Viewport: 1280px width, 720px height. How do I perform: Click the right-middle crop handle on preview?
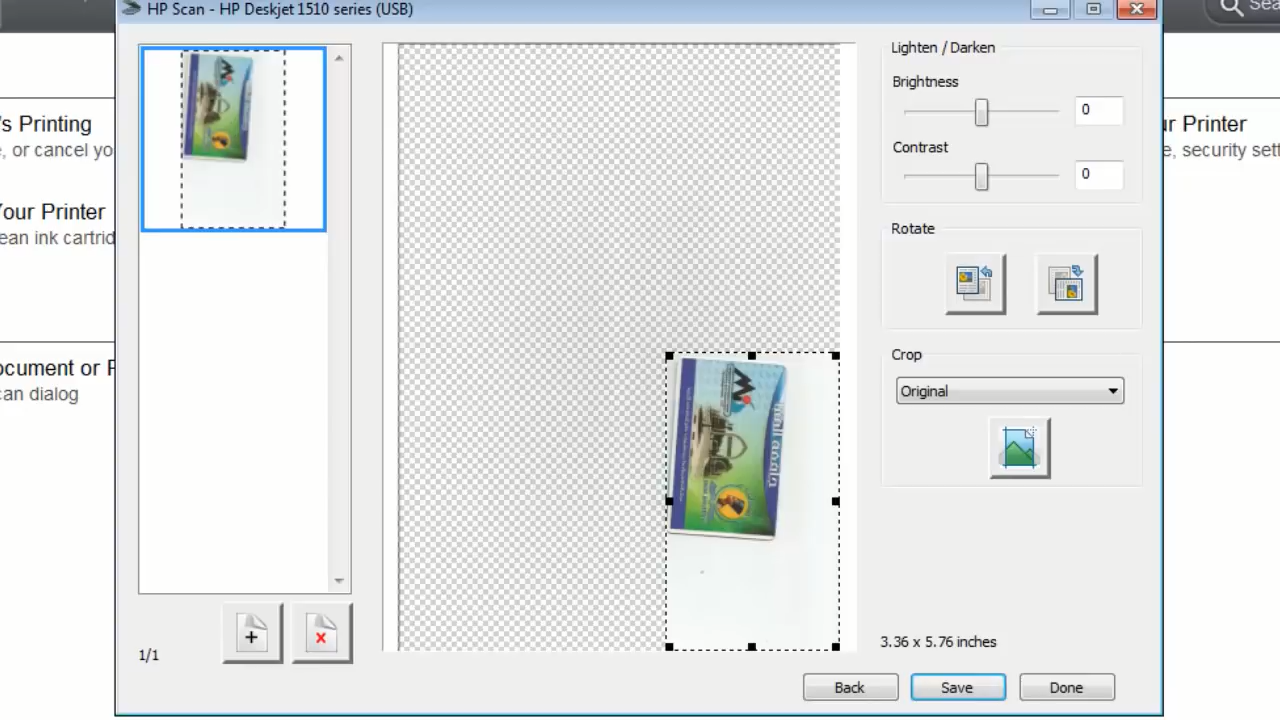click(836, 501)
